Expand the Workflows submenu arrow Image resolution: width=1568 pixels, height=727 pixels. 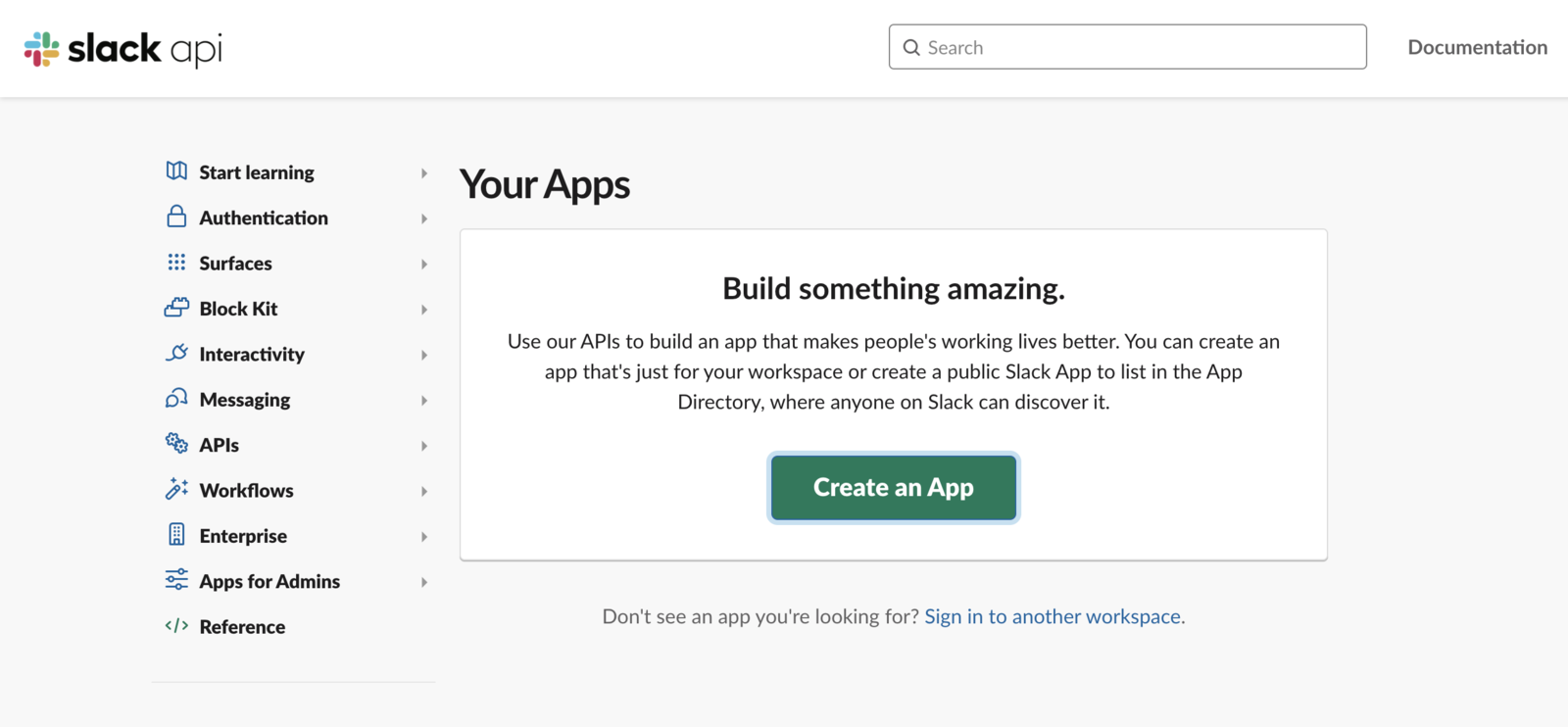(424, 491)
